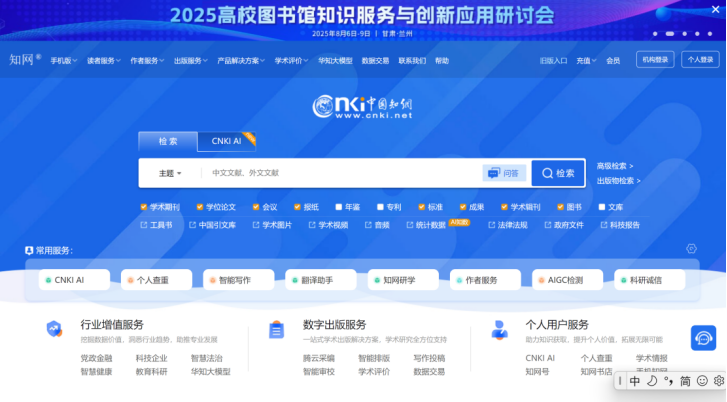Open 华知大模型 in navigation bar

[x=335, y=61]
